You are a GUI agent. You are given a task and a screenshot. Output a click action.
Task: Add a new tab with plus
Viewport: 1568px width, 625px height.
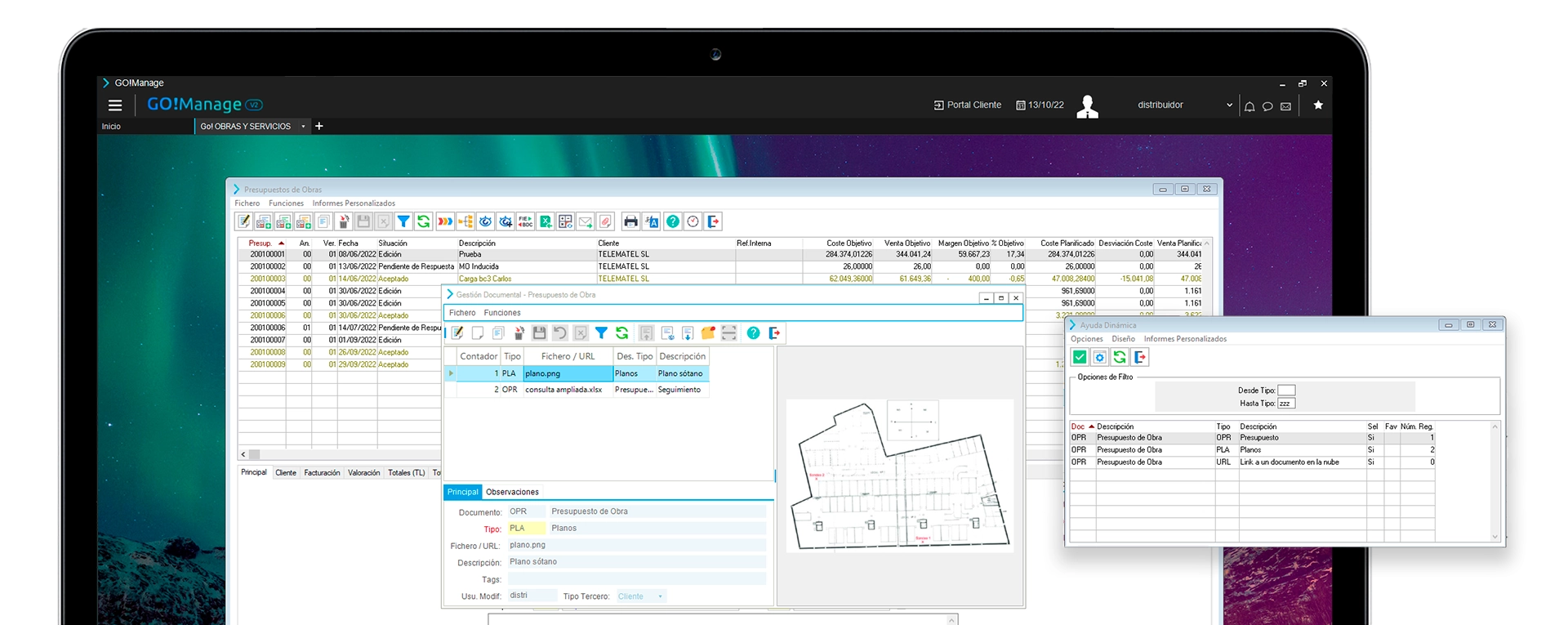coord(319,126)
